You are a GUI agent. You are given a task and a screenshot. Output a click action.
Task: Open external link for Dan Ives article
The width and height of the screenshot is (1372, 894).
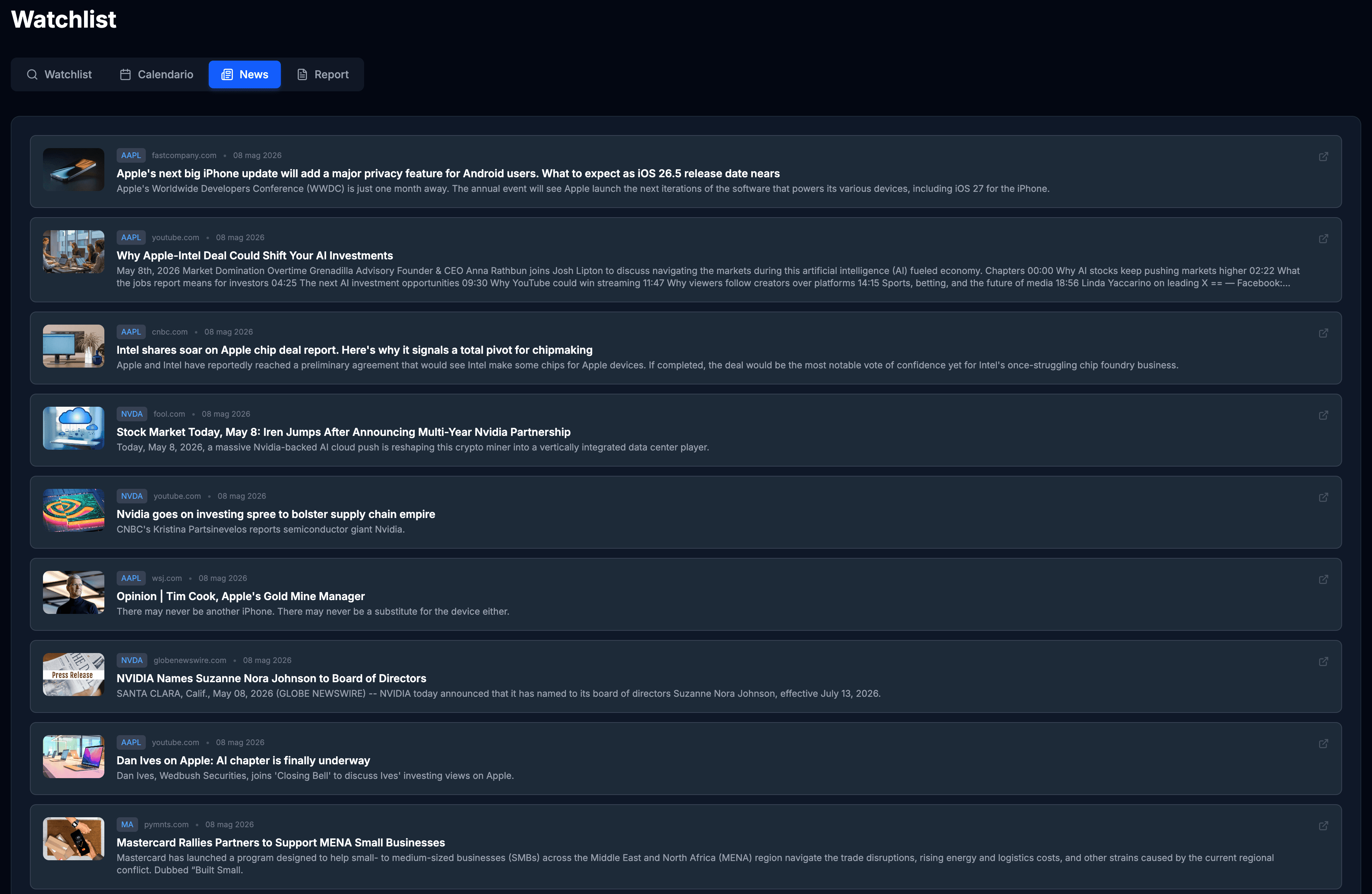(x=1323, y=743)
